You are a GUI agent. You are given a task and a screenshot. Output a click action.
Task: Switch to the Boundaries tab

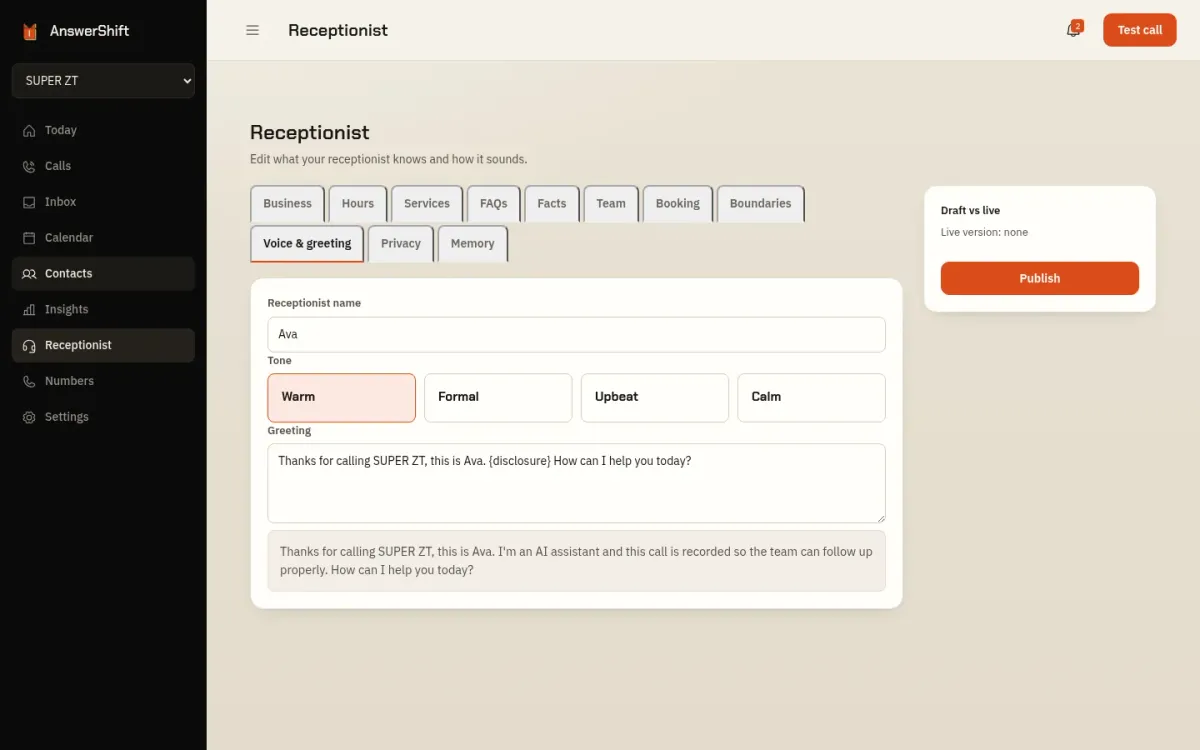point(760,204)
